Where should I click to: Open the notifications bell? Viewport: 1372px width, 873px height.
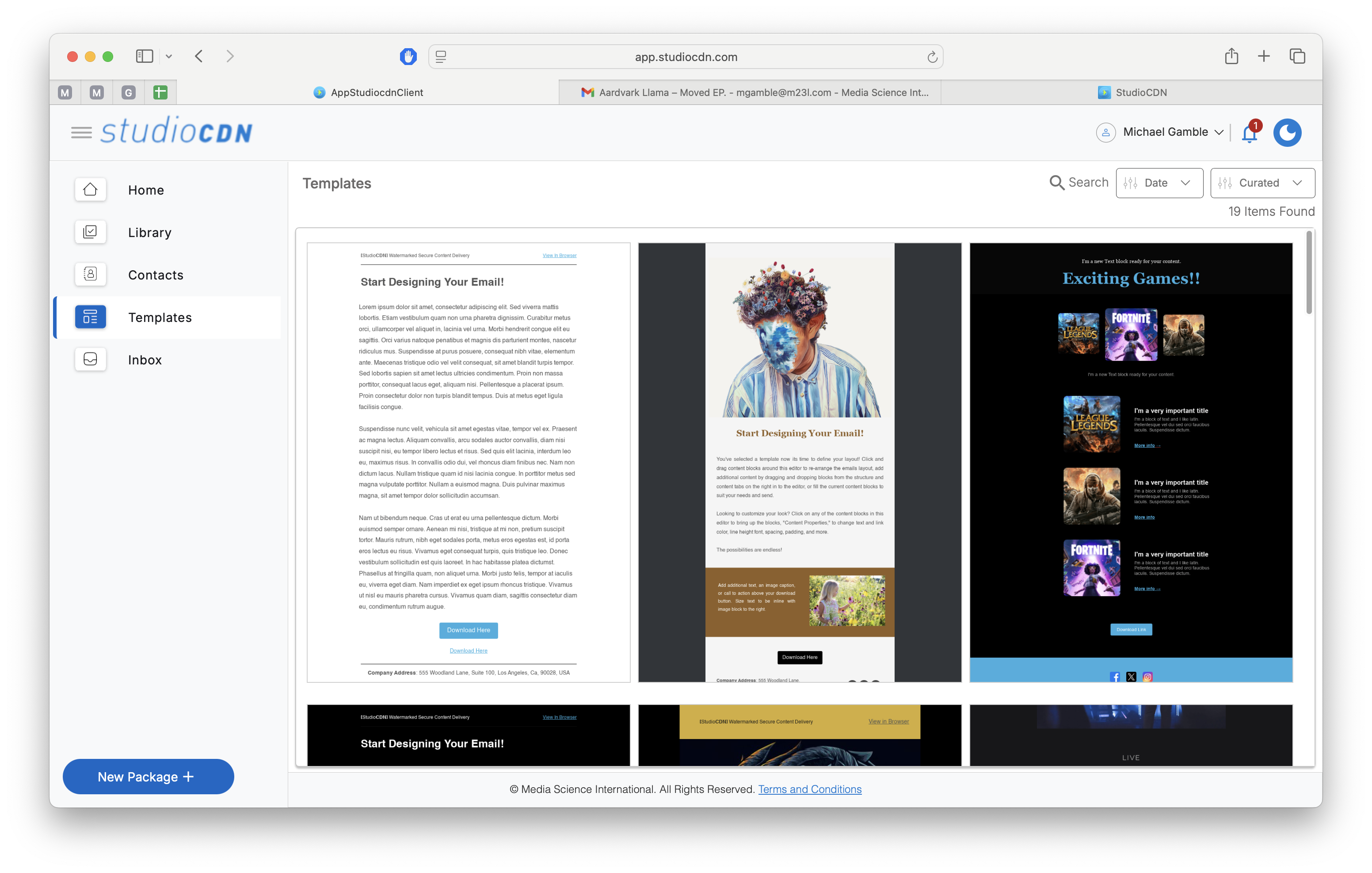pos(1250,134)
